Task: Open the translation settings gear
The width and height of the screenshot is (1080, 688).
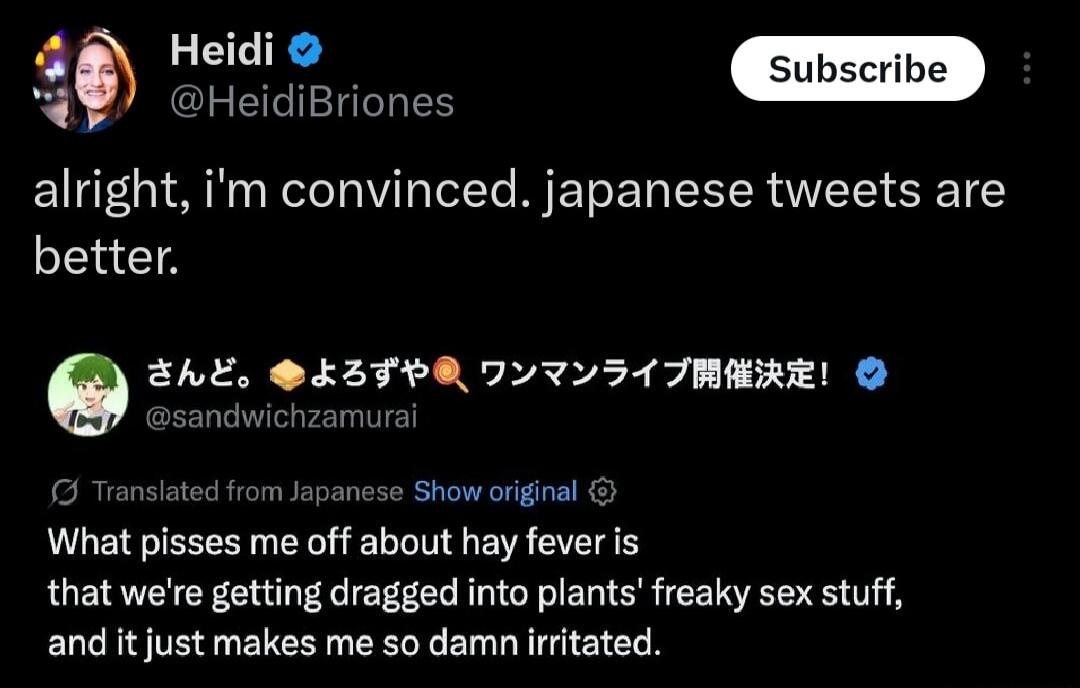Action: pos(602,492)
